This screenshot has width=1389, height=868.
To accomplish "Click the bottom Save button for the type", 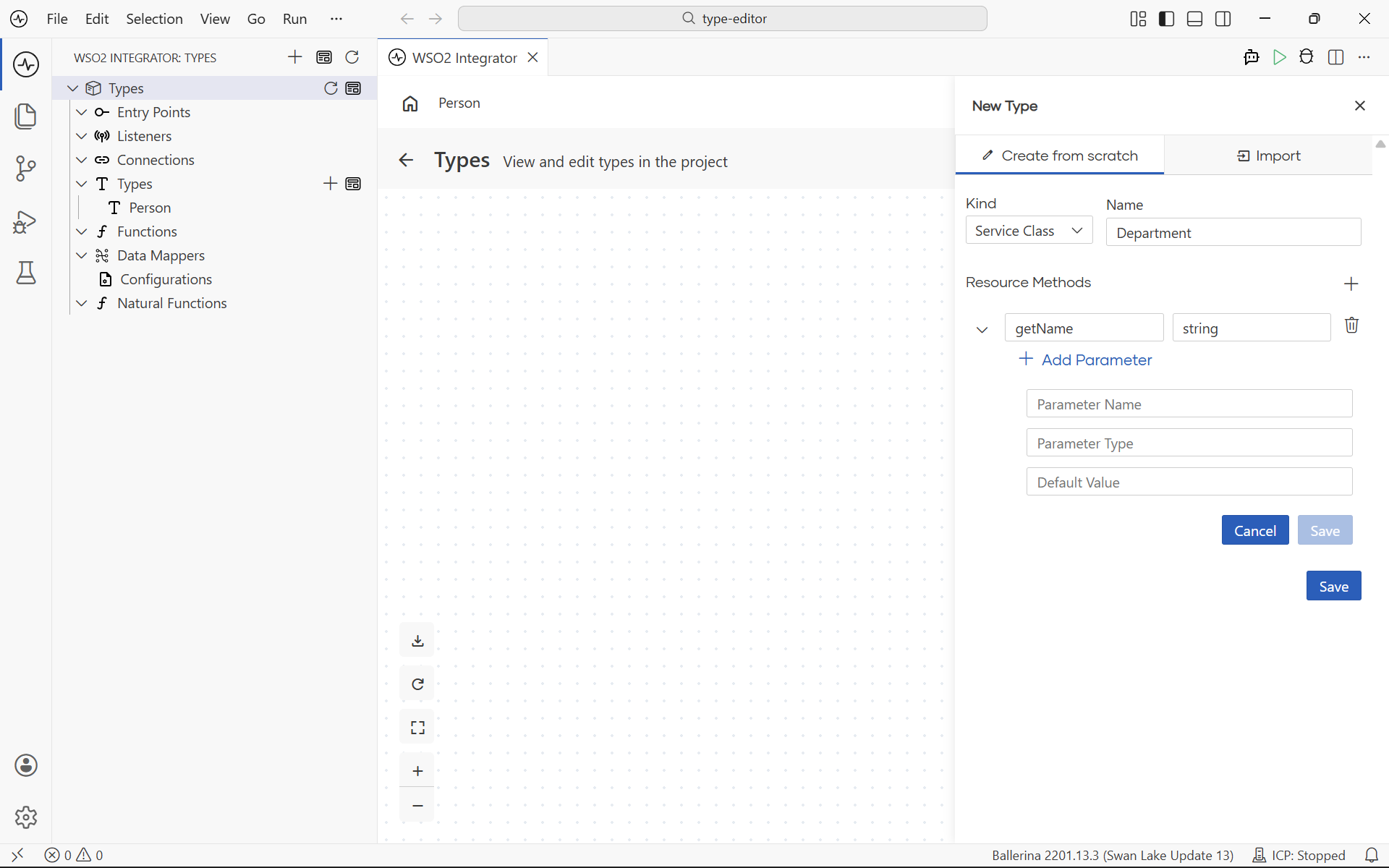I will (1333, 586).
